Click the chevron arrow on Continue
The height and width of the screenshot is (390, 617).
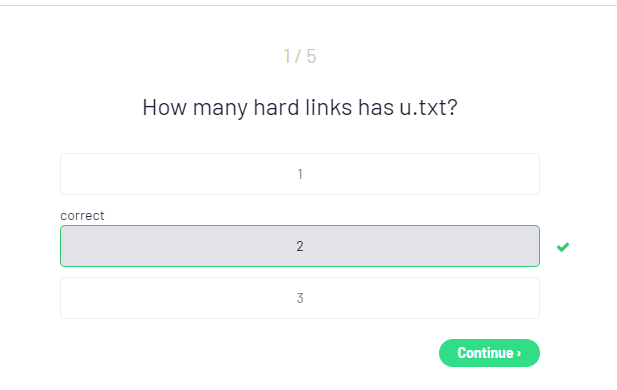(x=519, y=353)
